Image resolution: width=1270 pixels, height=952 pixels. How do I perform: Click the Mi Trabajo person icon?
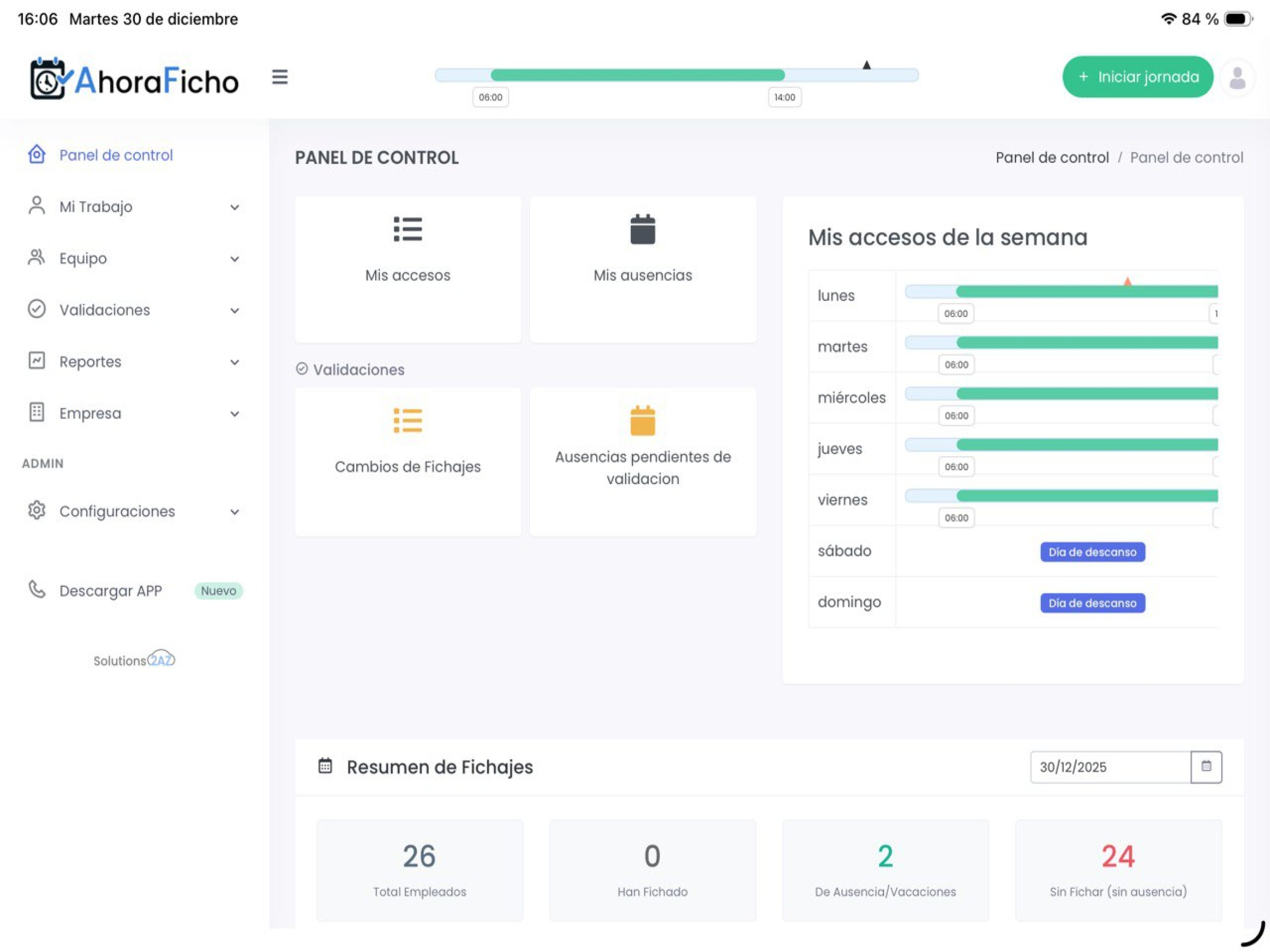[37, 205]
